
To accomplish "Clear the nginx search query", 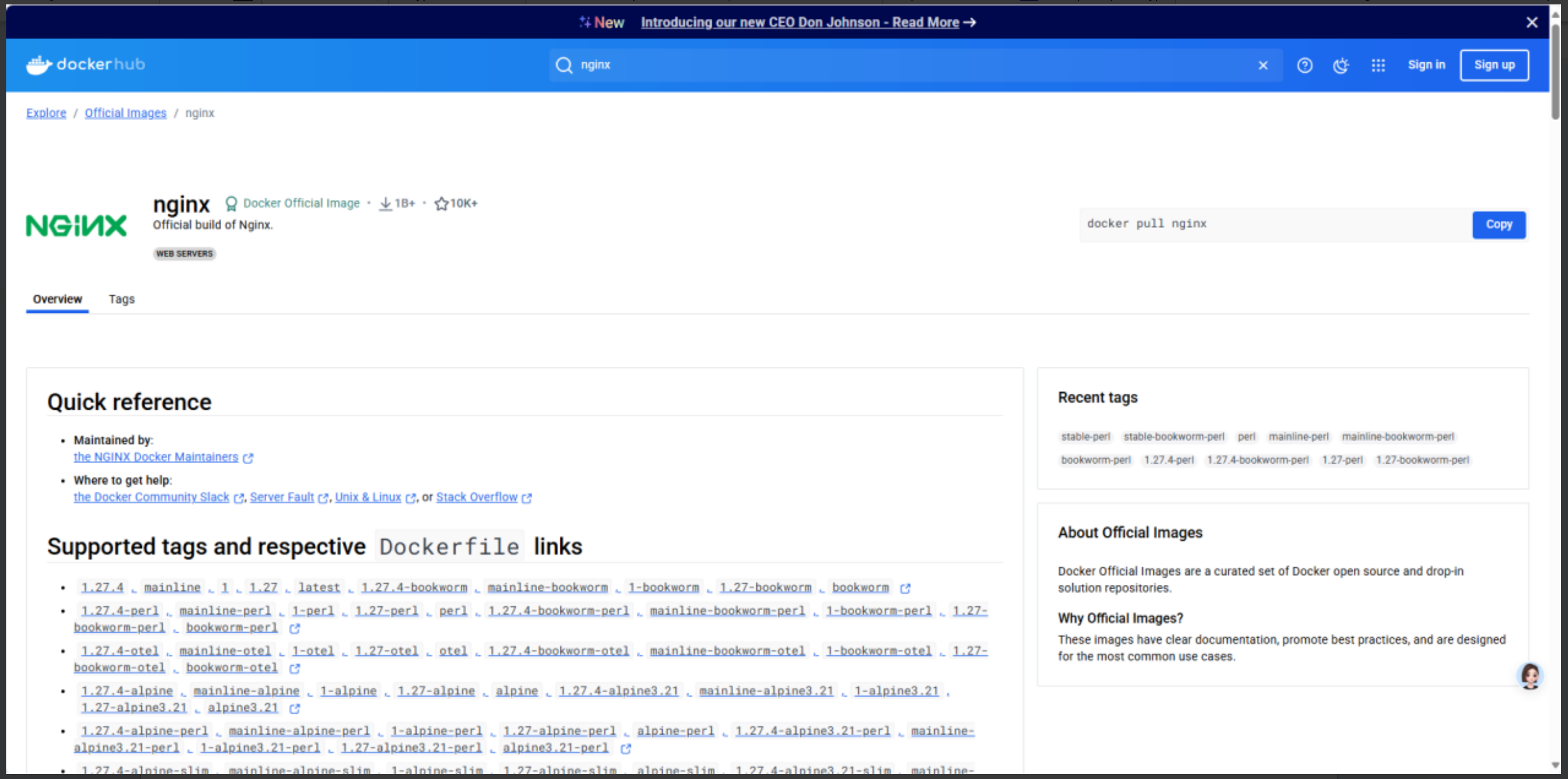I will [x=1263, y=65].
